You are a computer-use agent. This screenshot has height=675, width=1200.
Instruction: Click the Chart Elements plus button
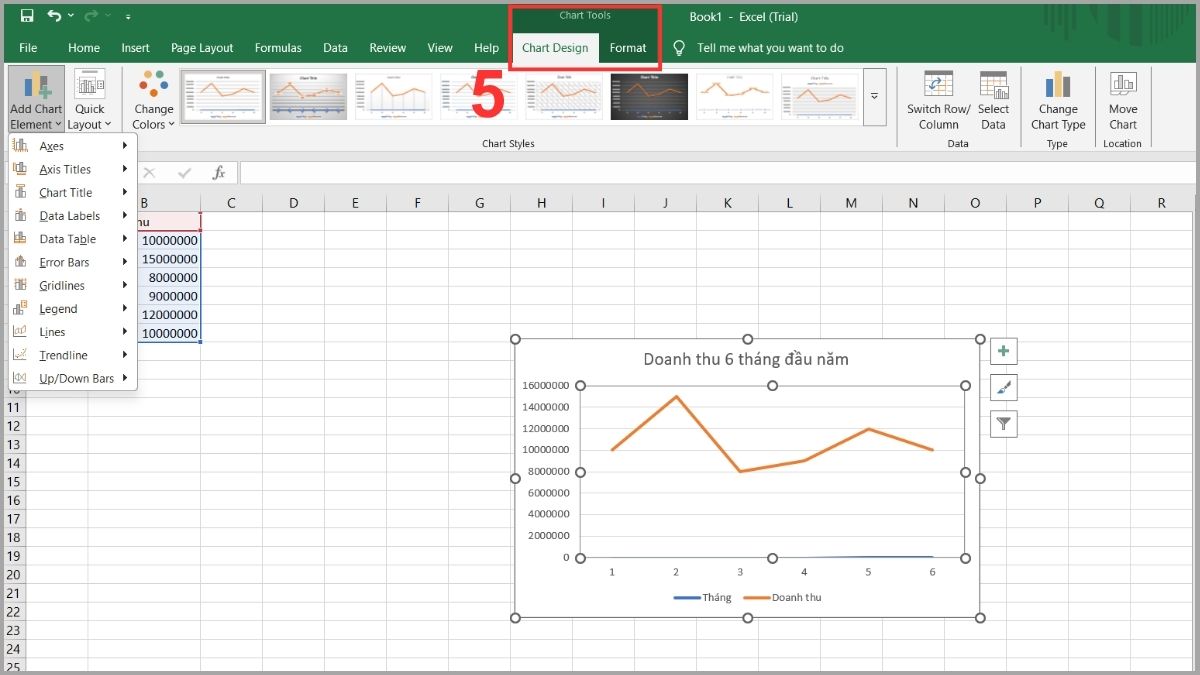click(x=1004, y=351)
